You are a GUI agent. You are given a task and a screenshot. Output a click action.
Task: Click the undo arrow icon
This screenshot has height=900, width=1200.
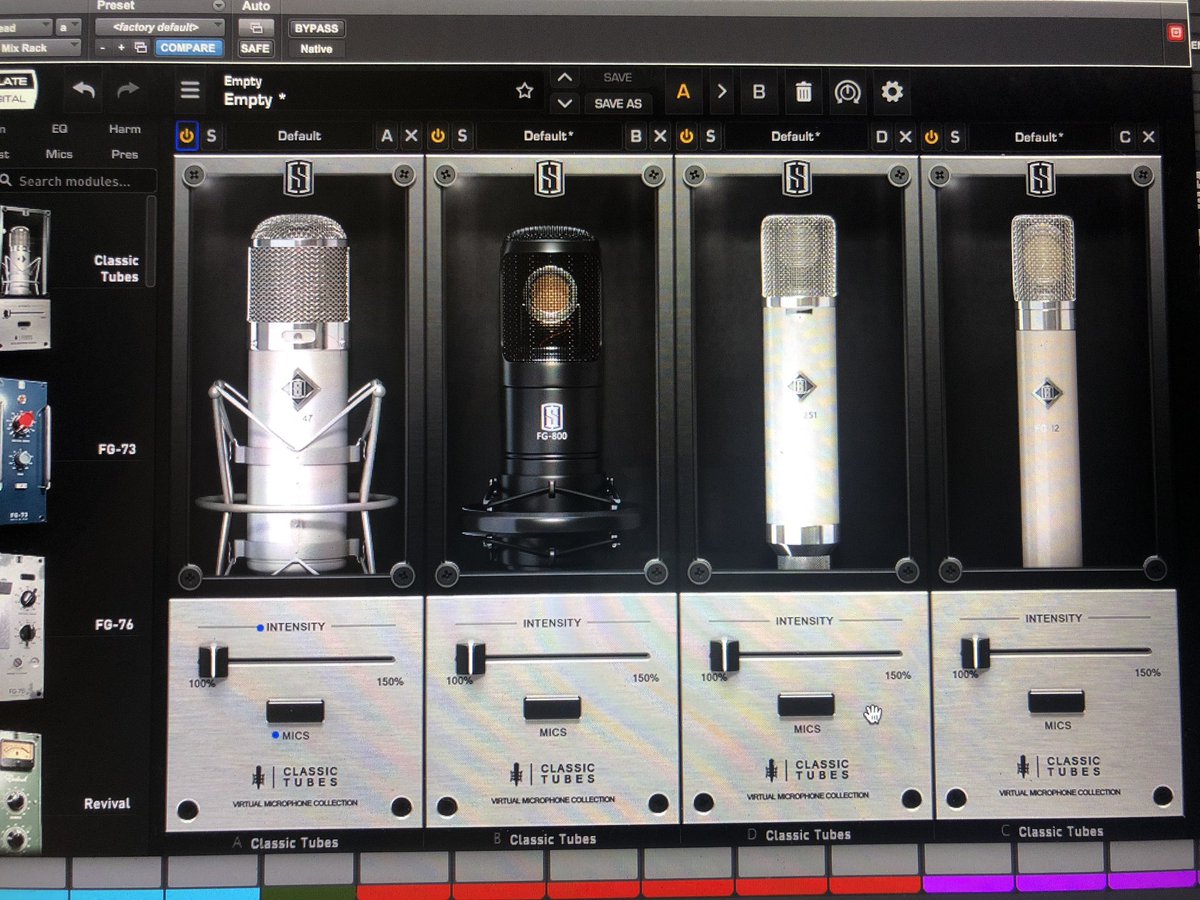(x=84, y=90)
